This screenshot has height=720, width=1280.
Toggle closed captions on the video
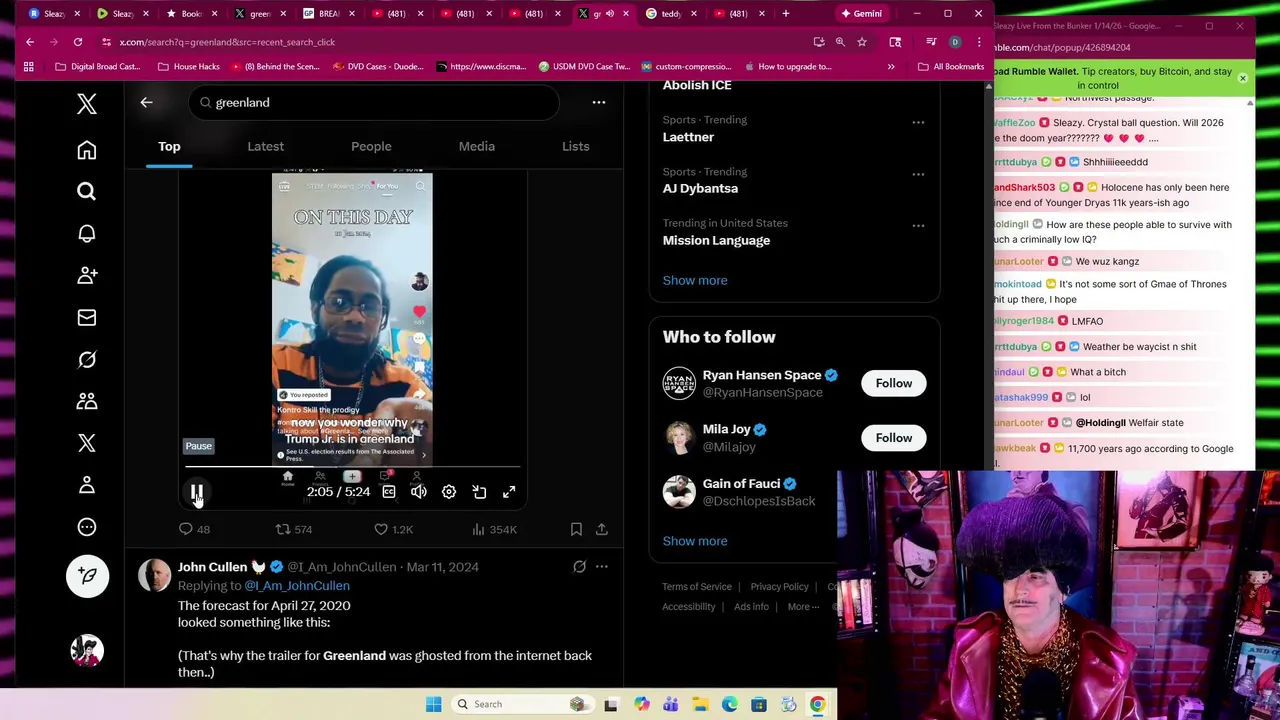click(389, 491)
